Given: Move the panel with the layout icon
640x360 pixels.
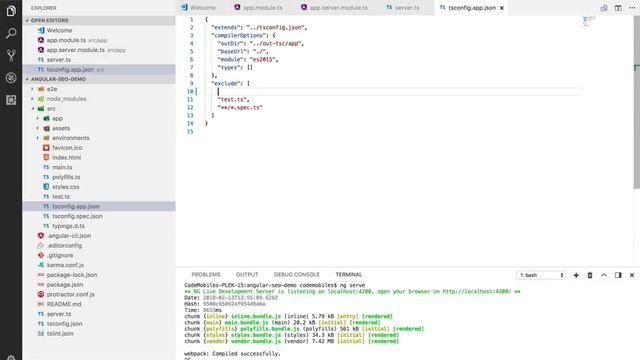Looking at the screenshot, I should coord(618,275).
